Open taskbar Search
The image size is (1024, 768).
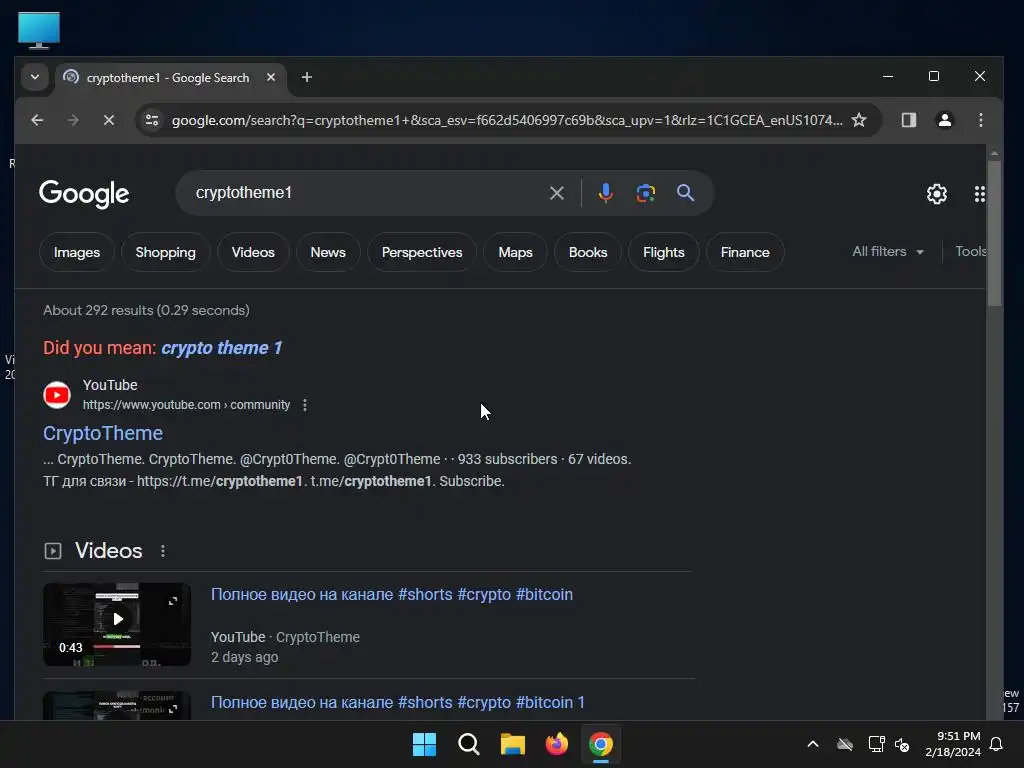[468, 744]
